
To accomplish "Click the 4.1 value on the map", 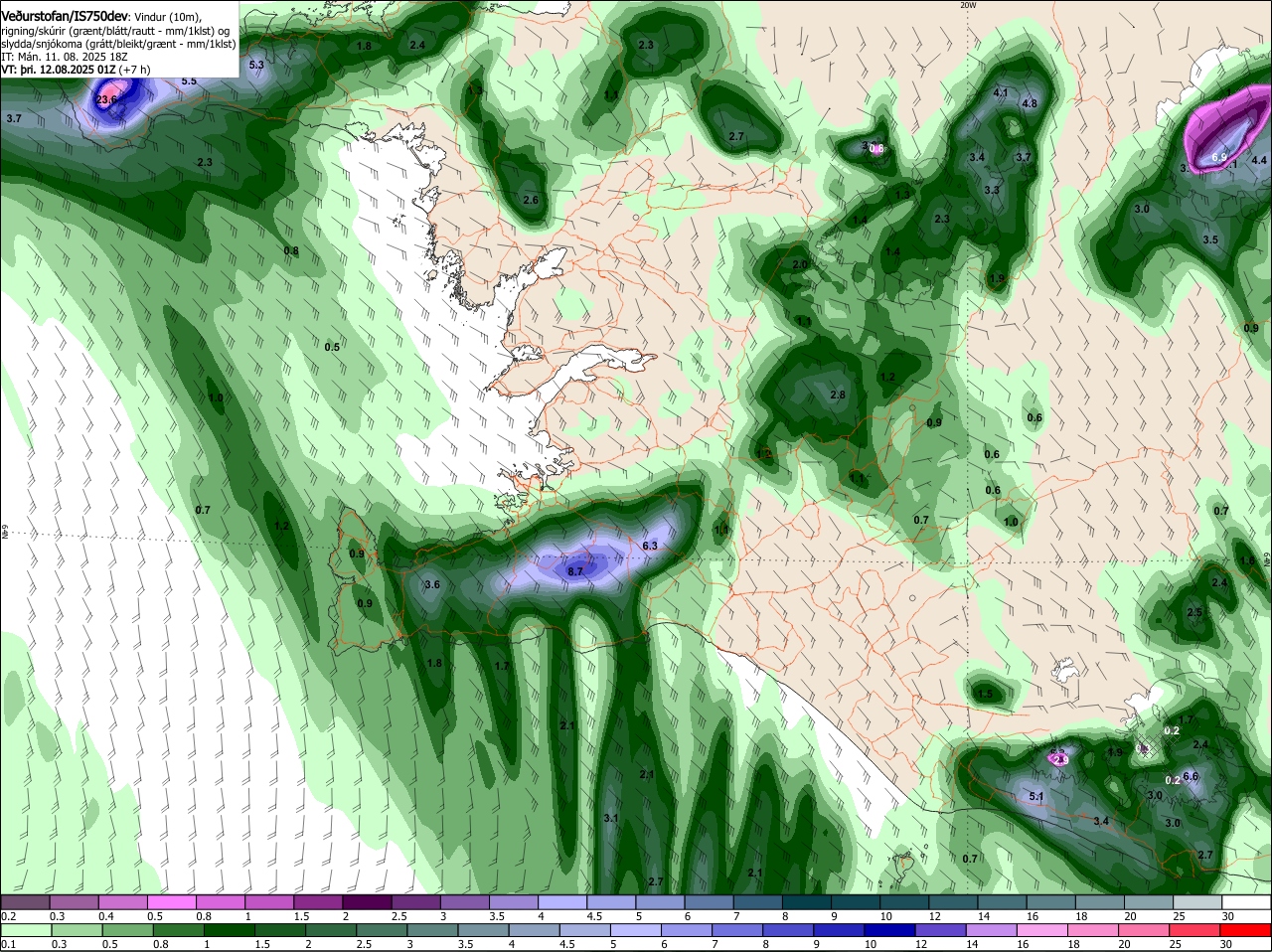I will pos(1001,92).
